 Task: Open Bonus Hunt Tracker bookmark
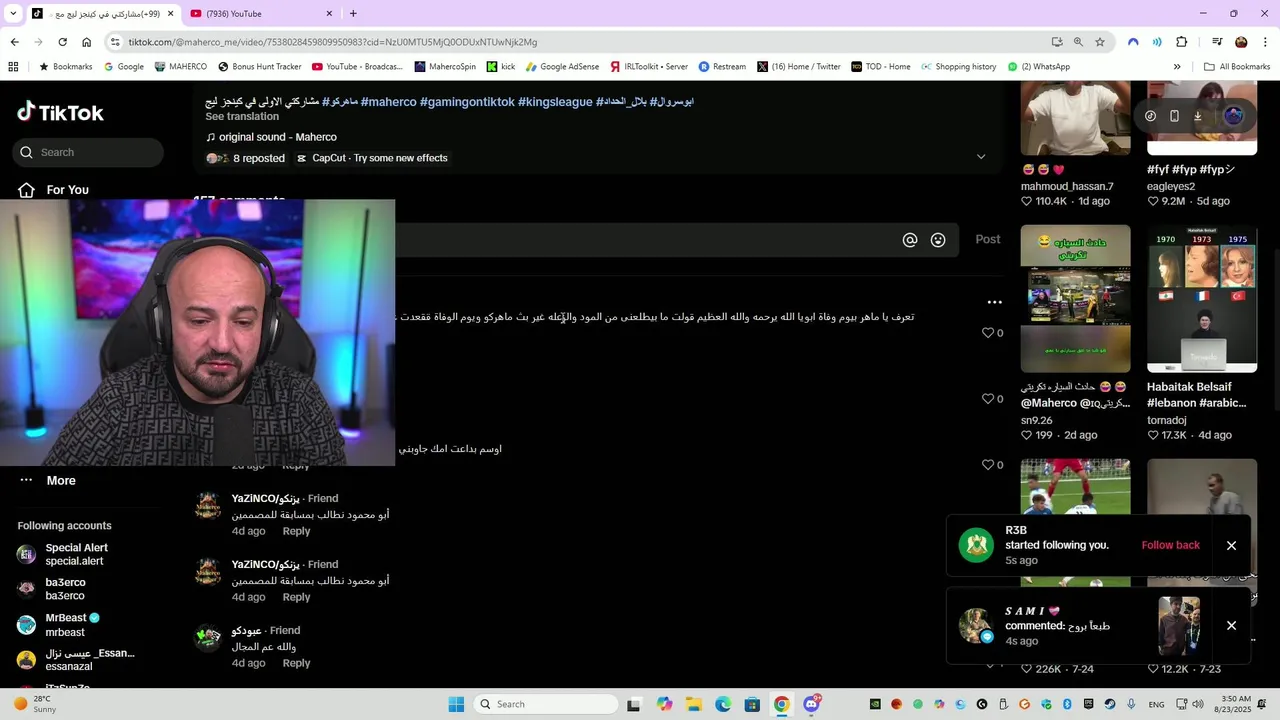coord(258,67)
